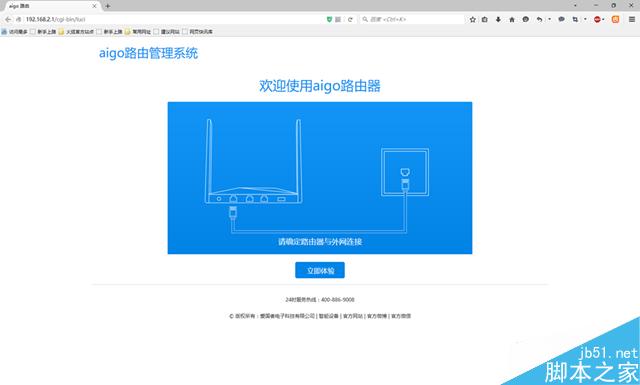Click the 欢迎使用aigo路由器 heading
Screen dimensions: 640x385
(320, 86)
